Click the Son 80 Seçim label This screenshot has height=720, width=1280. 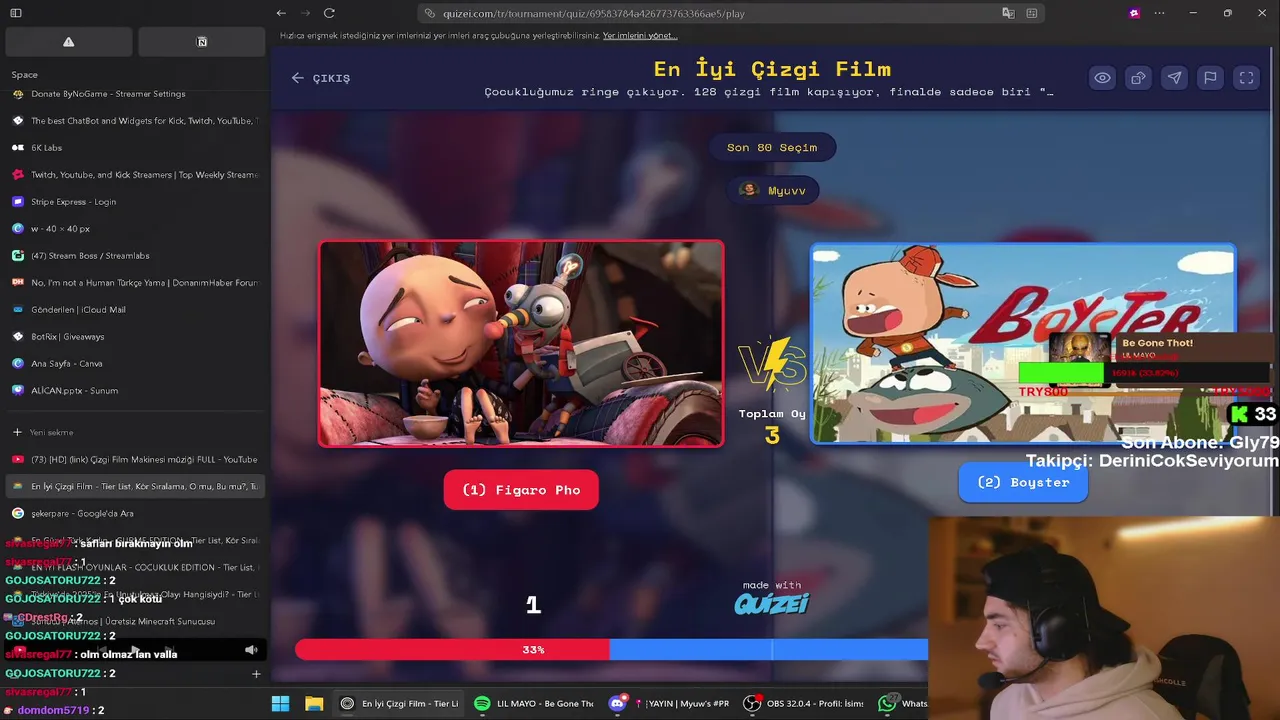click(772, 147)
